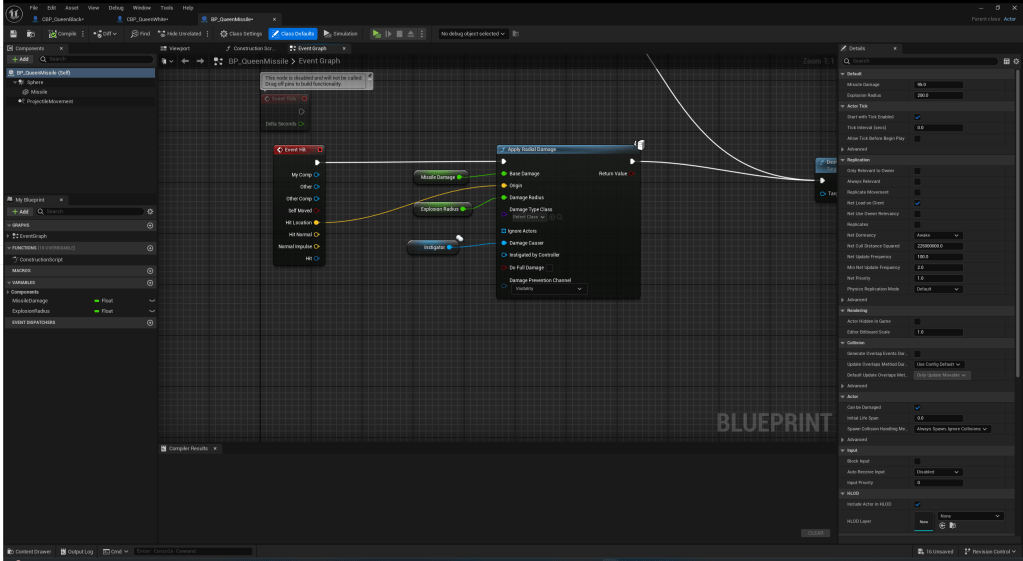Open the My Blueprint settings gear
Screen dimensions: 1023x561
[149, 211]
